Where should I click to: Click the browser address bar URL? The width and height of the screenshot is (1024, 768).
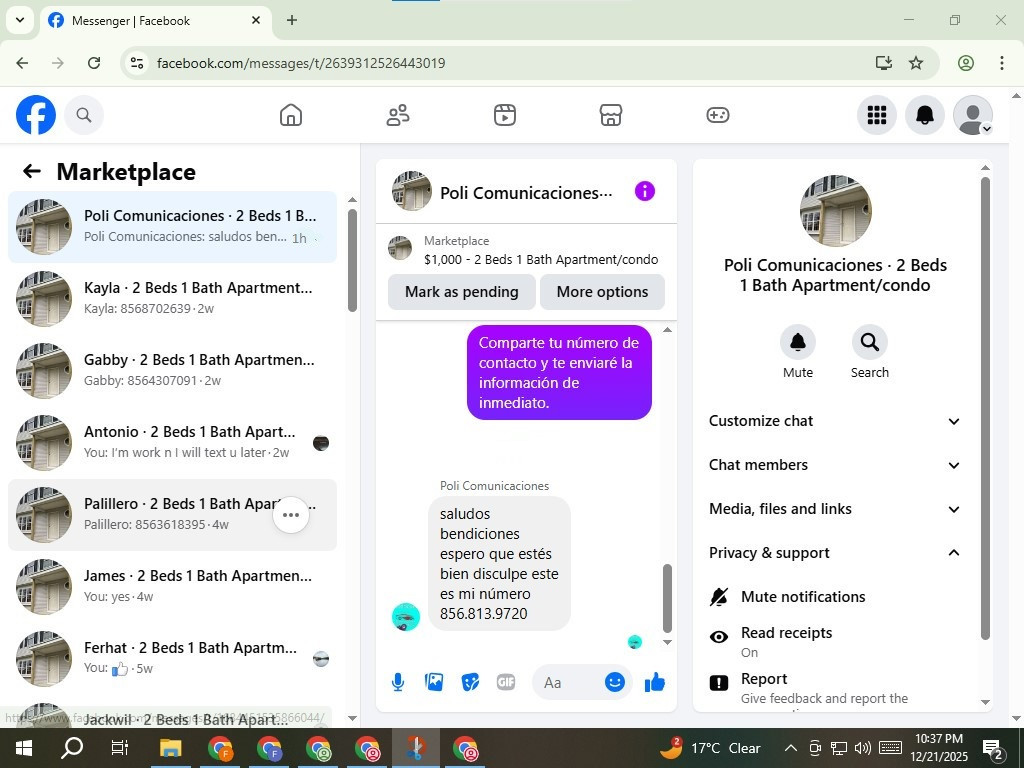pyautogui.click(x=301, y=63)
